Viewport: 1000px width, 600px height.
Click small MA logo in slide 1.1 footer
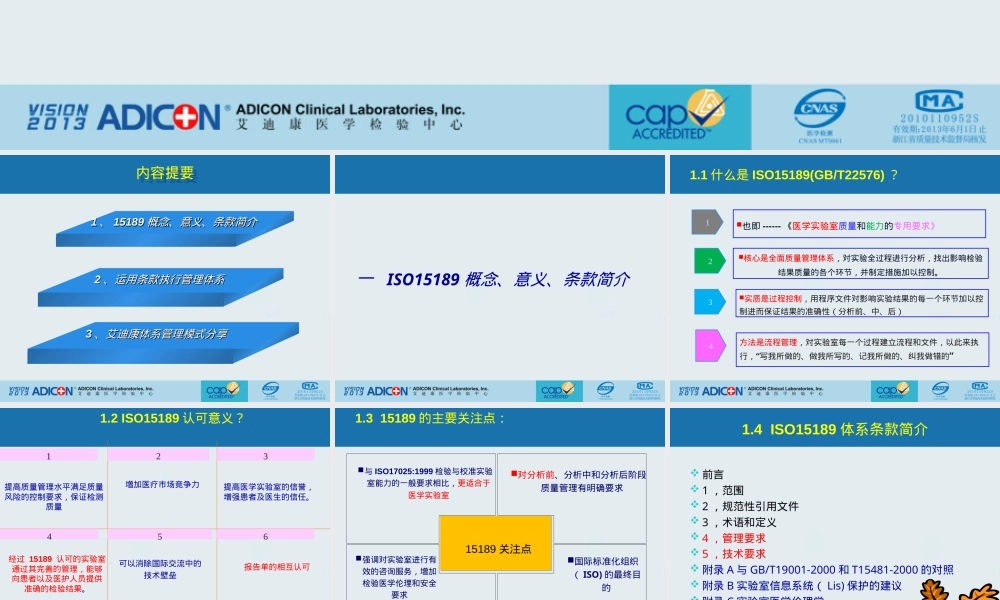tap(980, 386)
